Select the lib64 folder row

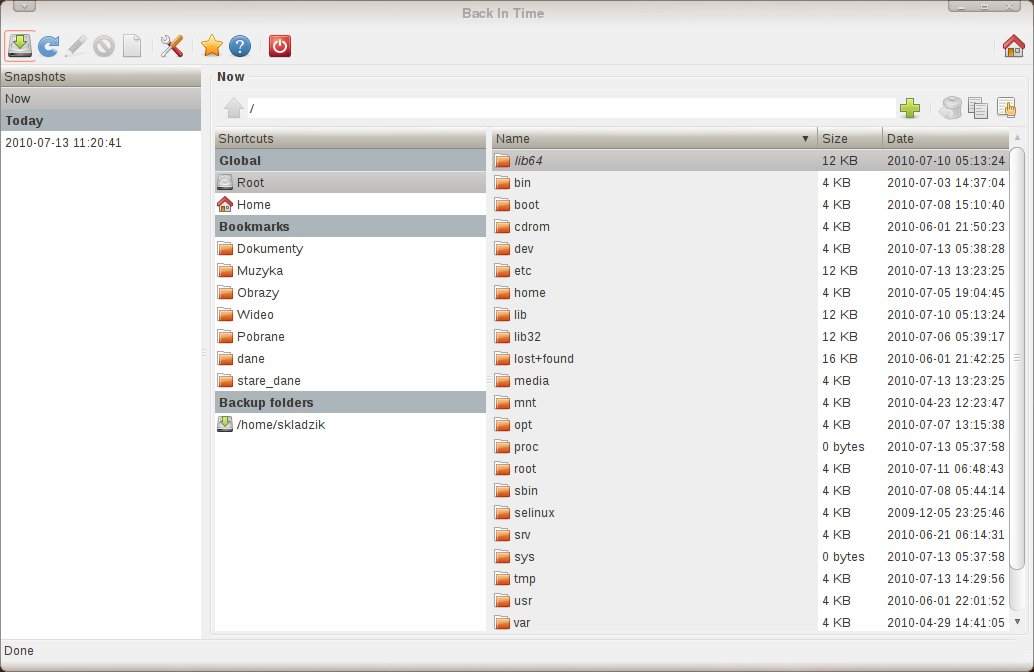point(750,160)
